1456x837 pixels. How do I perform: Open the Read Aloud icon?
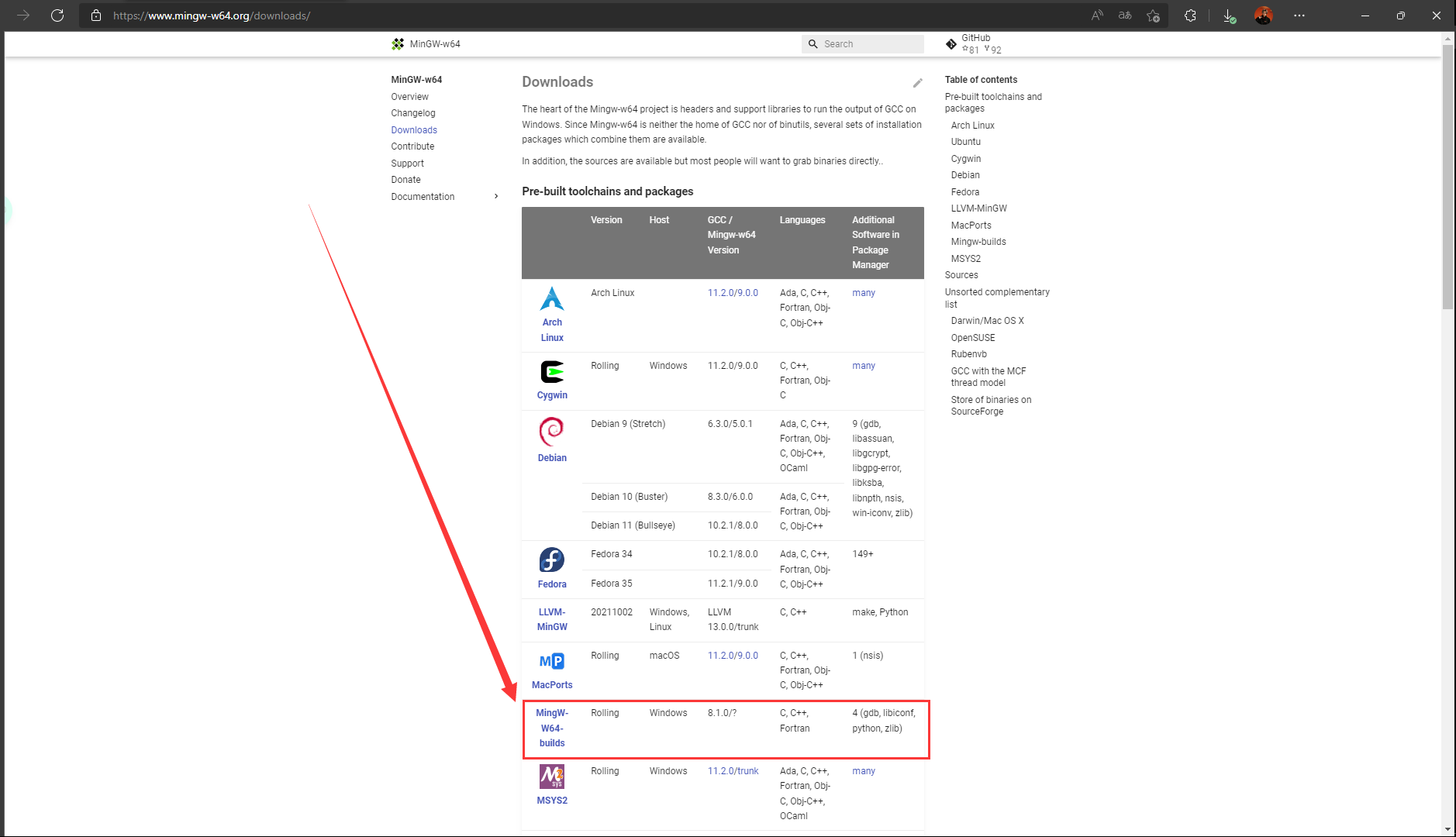point(1097,15)
